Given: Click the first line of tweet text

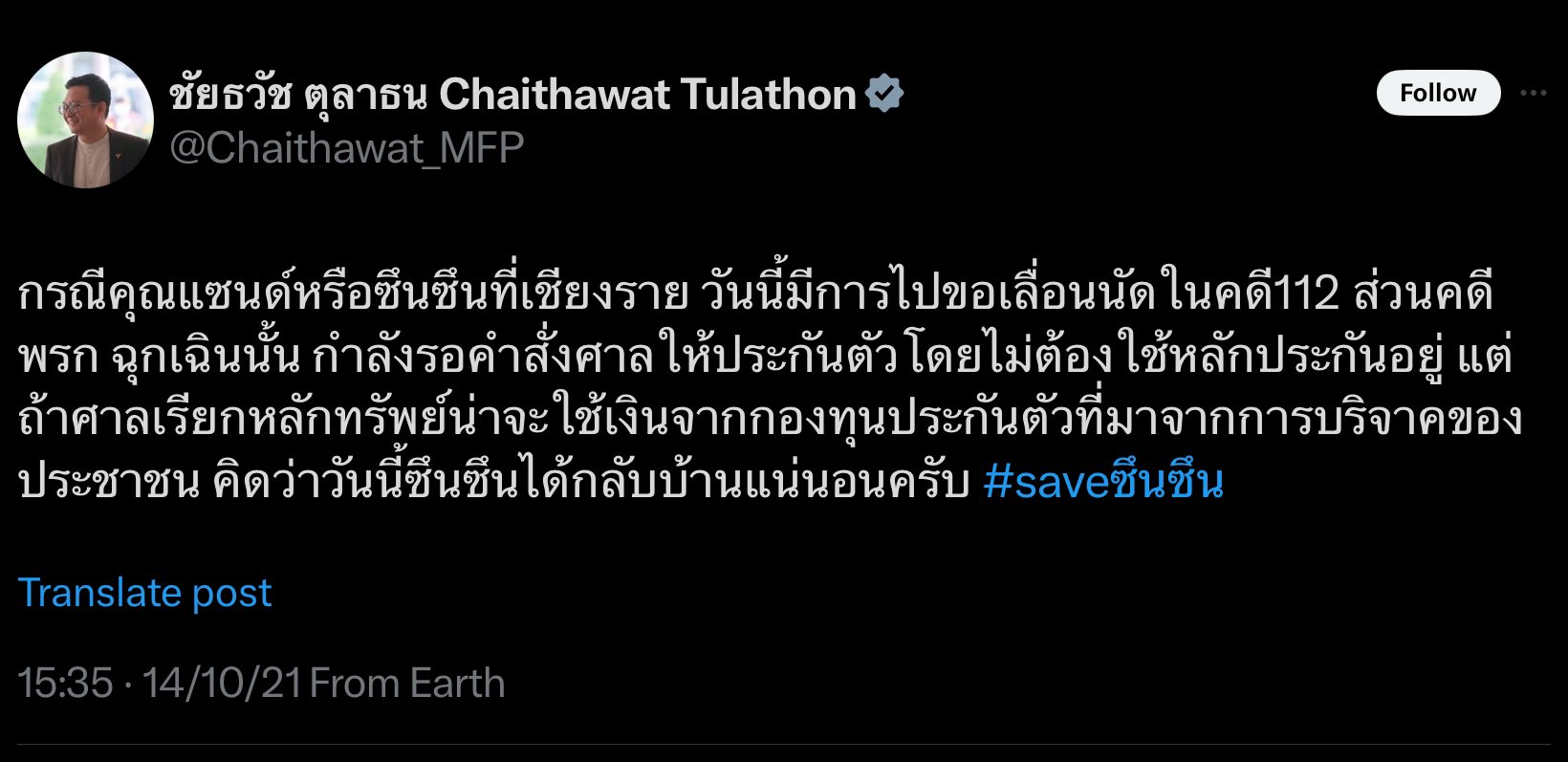Looking at the screenshot, I should coord(755,294).
